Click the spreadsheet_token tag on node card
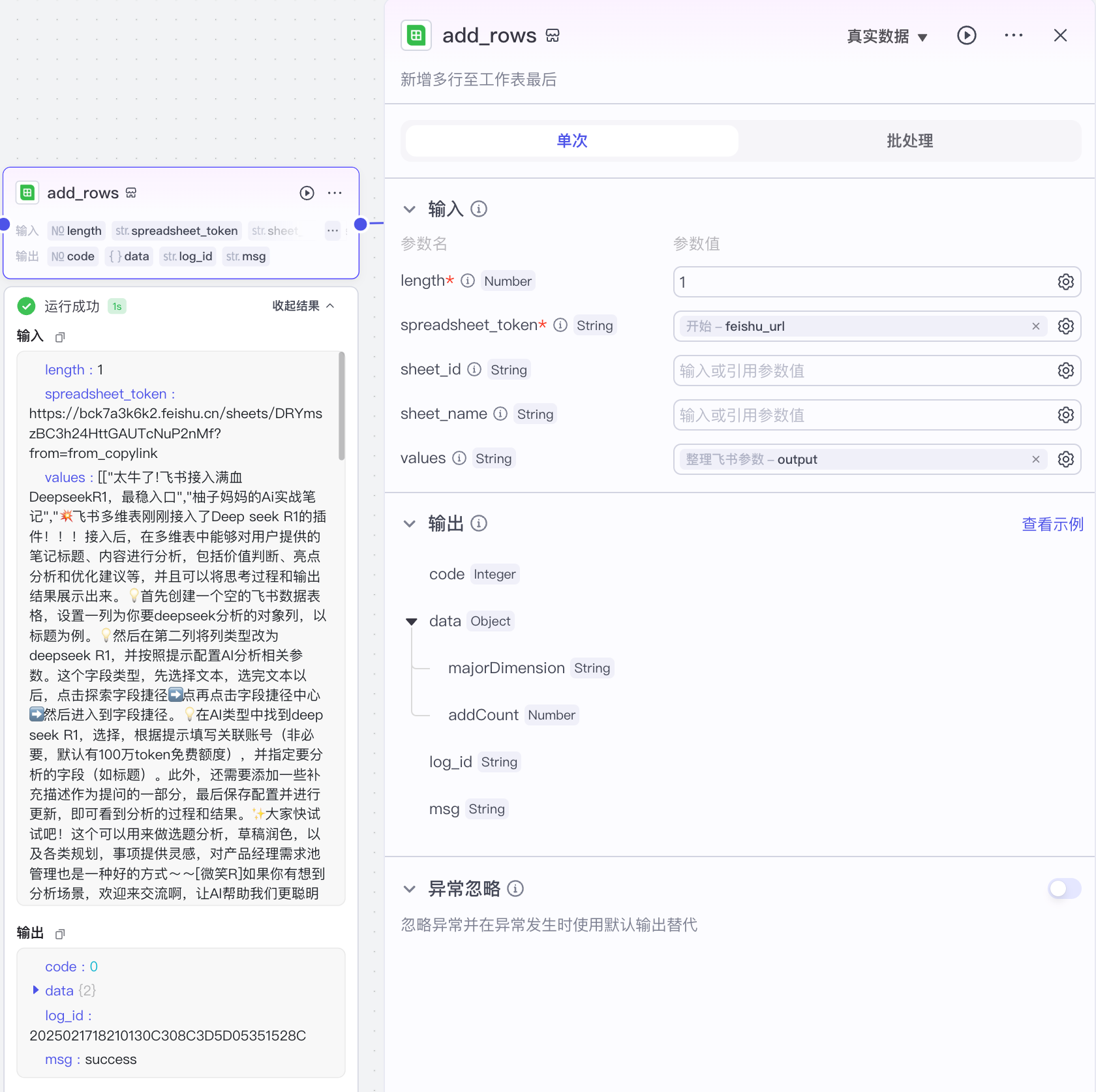 (x=176, y=231)
